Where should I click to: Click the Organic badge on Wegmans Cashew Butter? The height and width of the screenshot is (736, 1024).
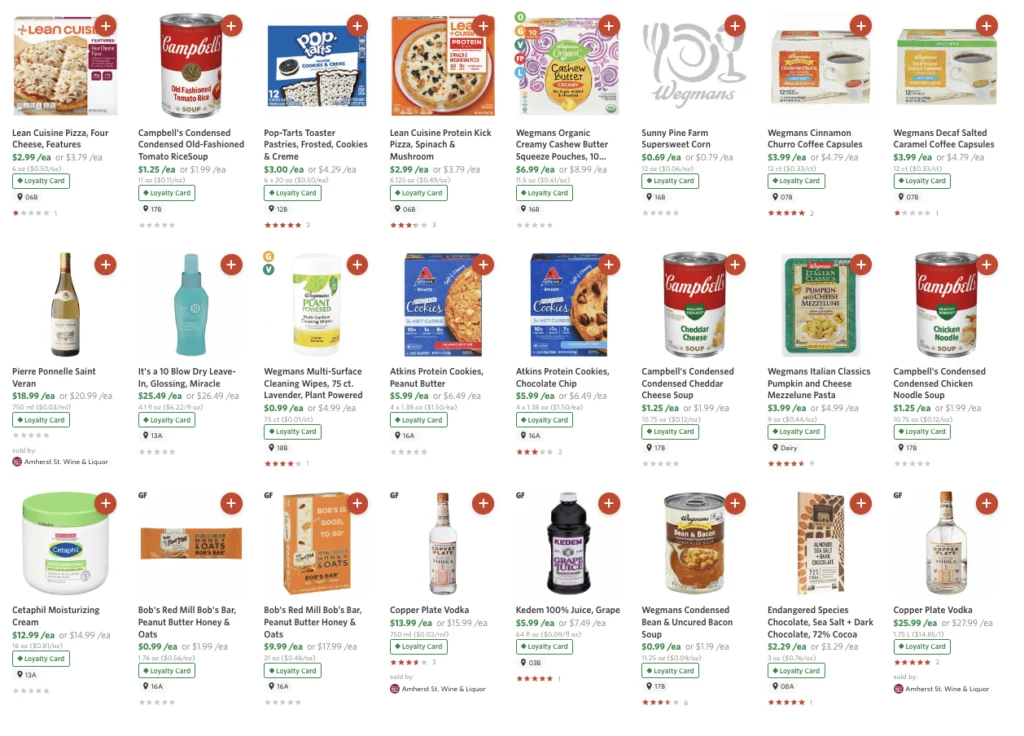[519, 17]
